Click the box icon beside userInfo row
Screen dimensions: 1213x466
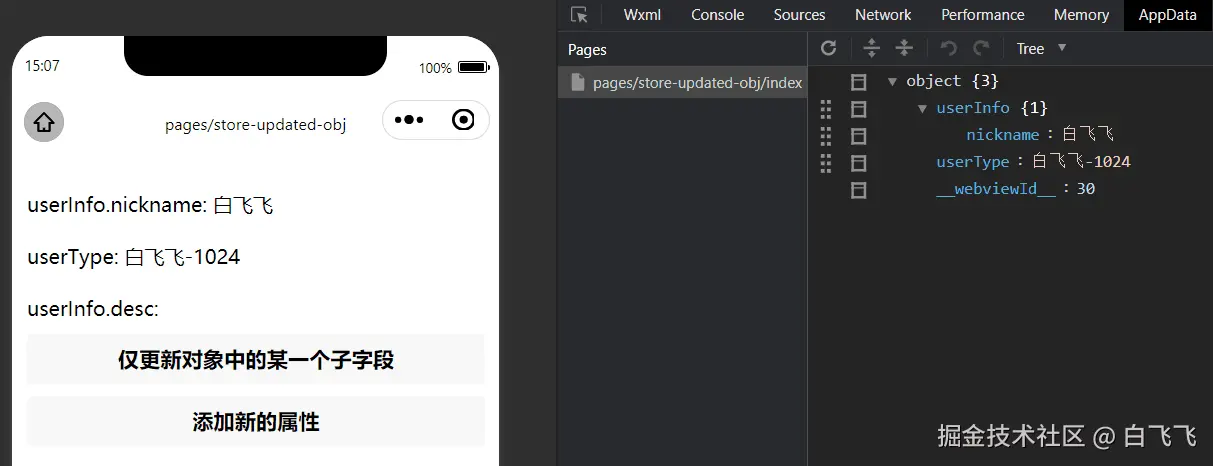858,108
